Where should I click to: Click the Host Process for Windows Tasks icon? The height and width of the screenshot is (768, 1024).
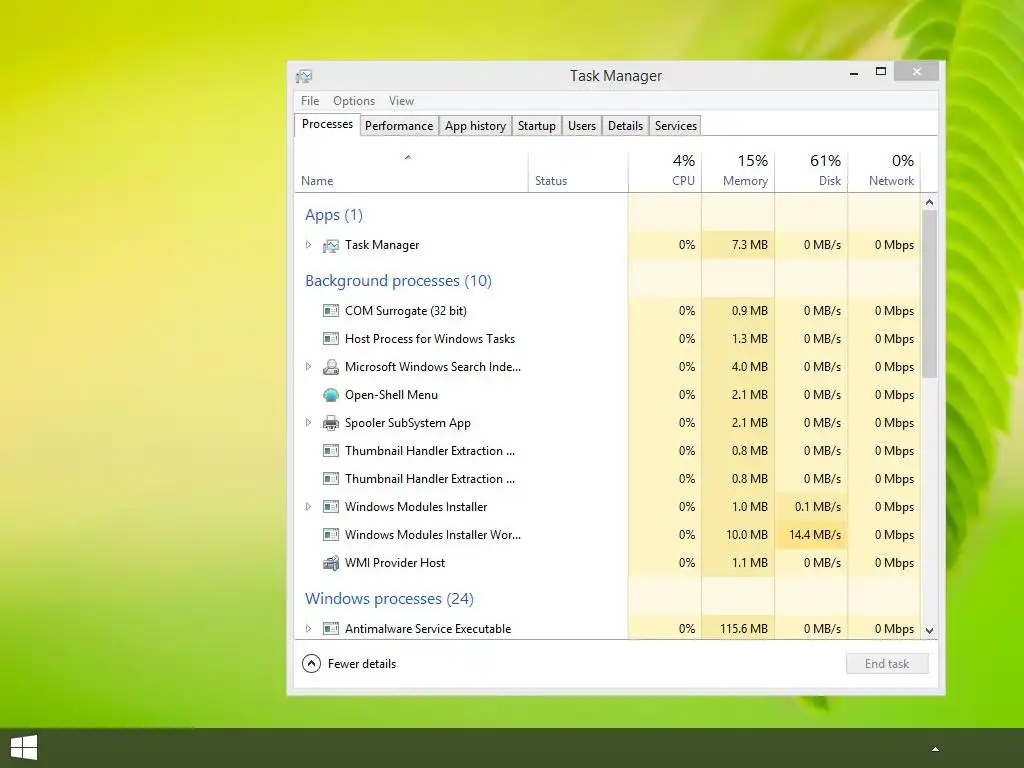[x=331, y=339]
